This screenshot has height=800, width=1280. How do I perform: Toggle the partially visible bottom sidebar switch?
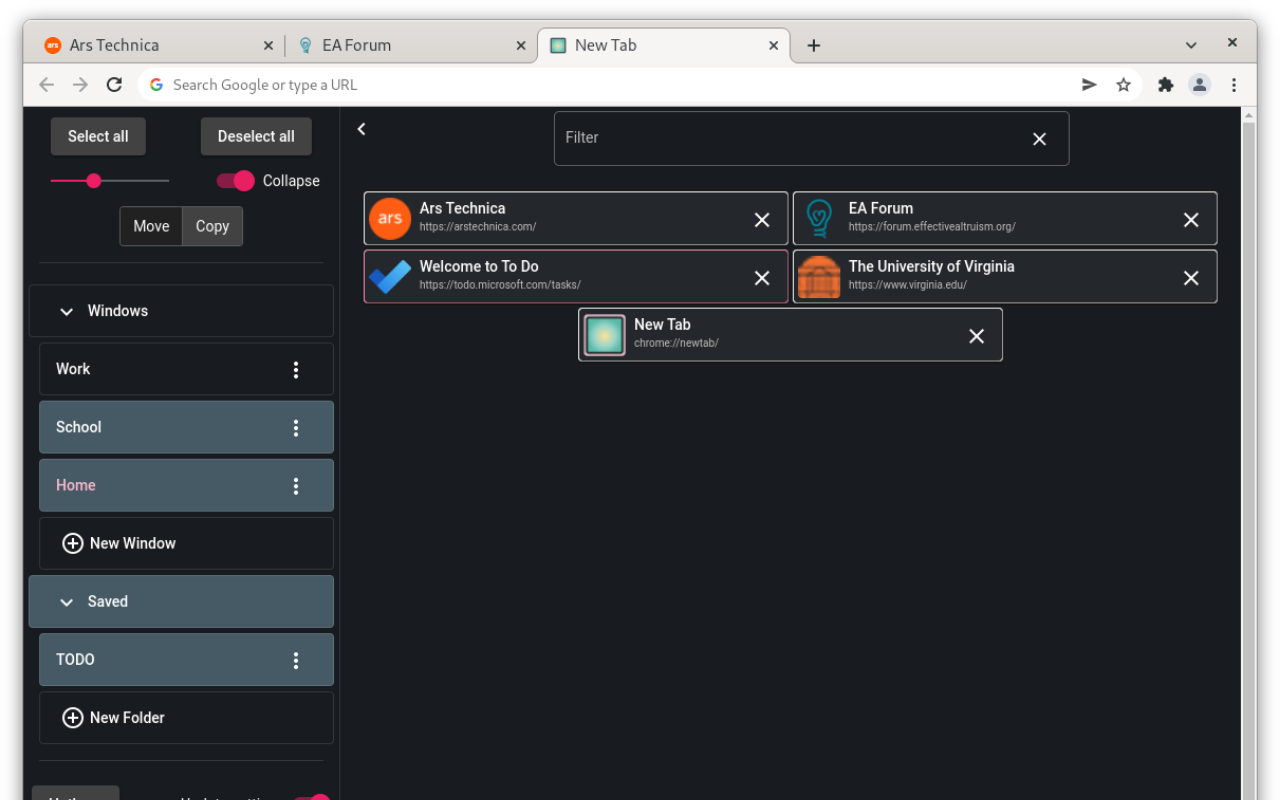pos(311,797)
